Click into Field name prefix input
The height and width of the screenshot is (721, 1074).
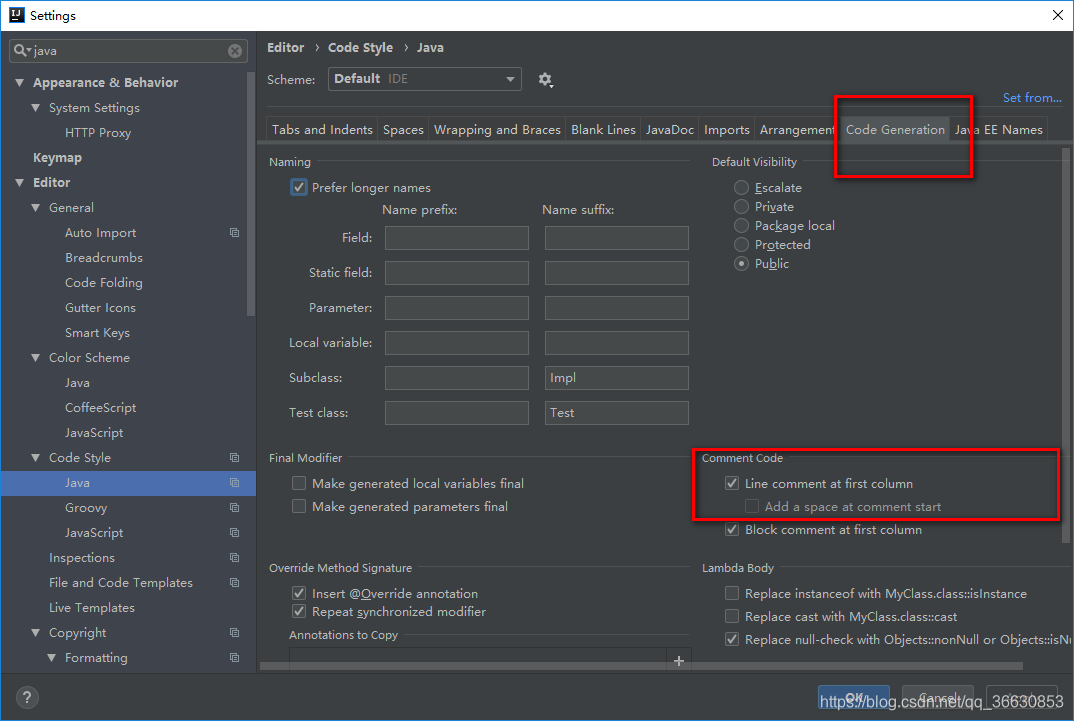coord(457,238)
